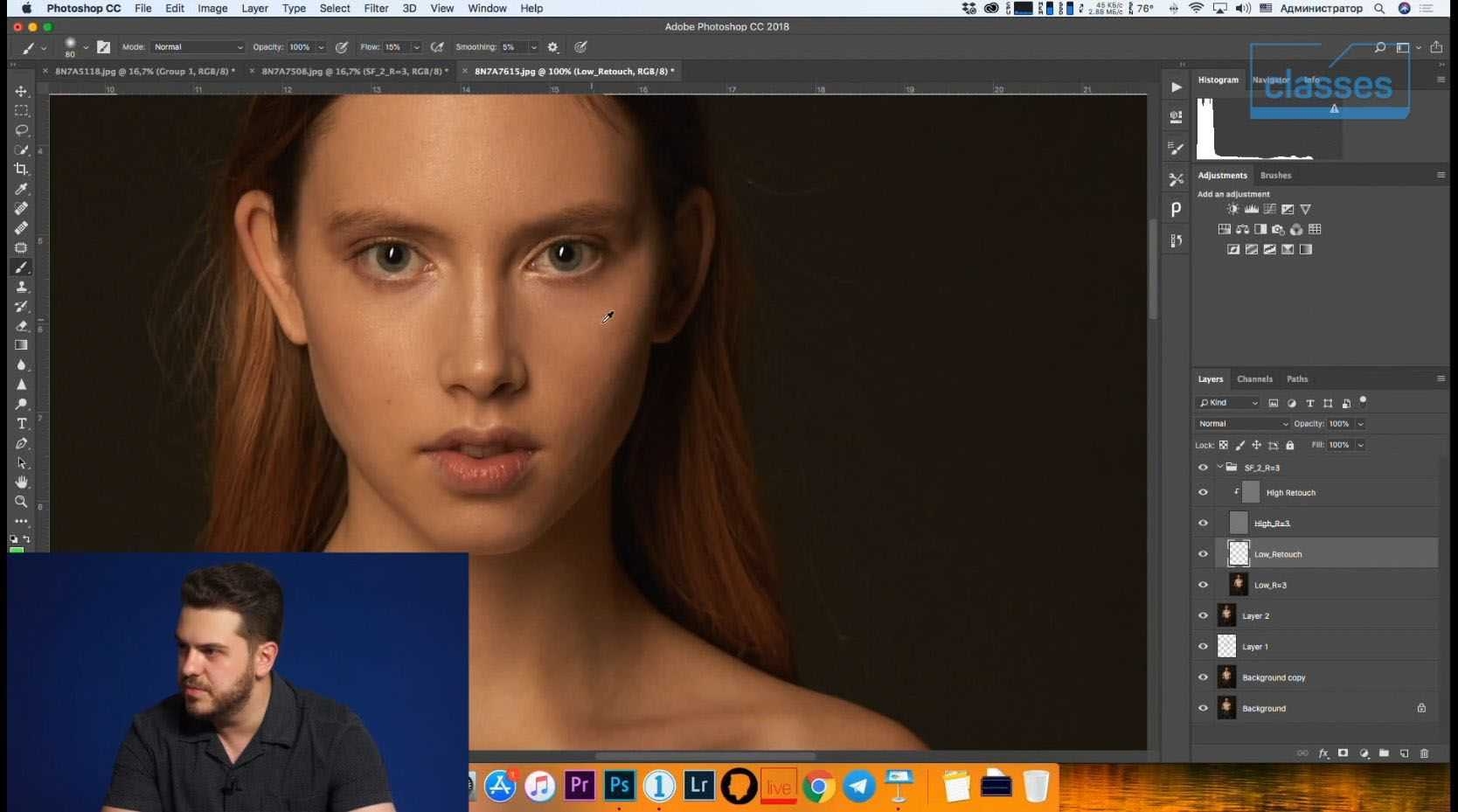Switch to the Paths tab

click(x=1297, y=379)
